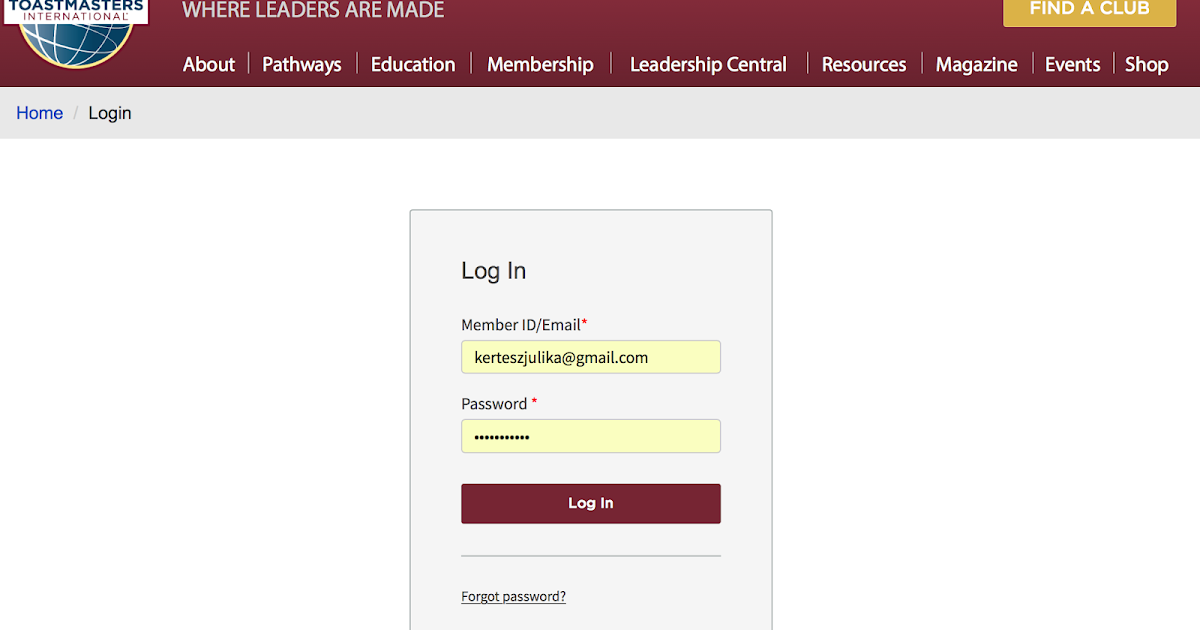
Task: Click the Password field label
Action: click(494, 404)
